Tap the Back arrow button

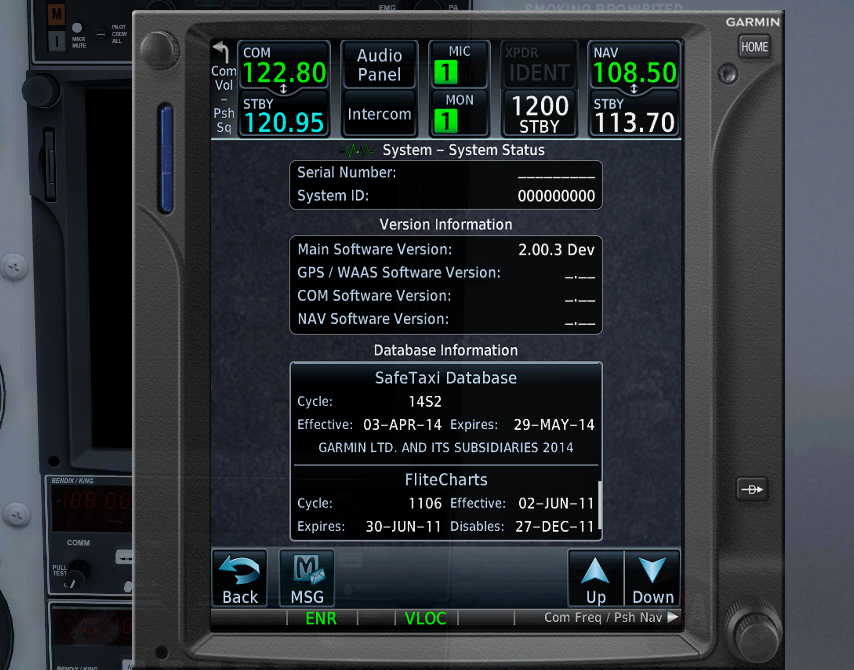tap(240, 578)
